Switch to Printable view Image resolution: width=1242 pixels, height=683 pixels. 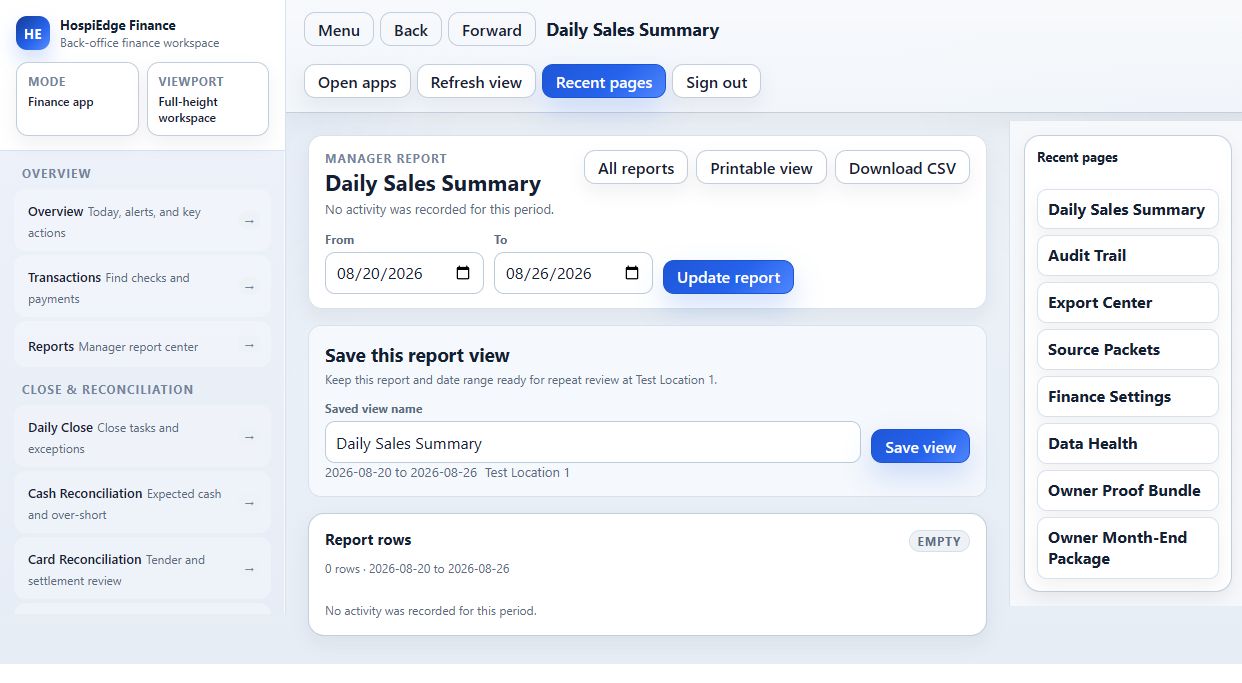point(761,168)
